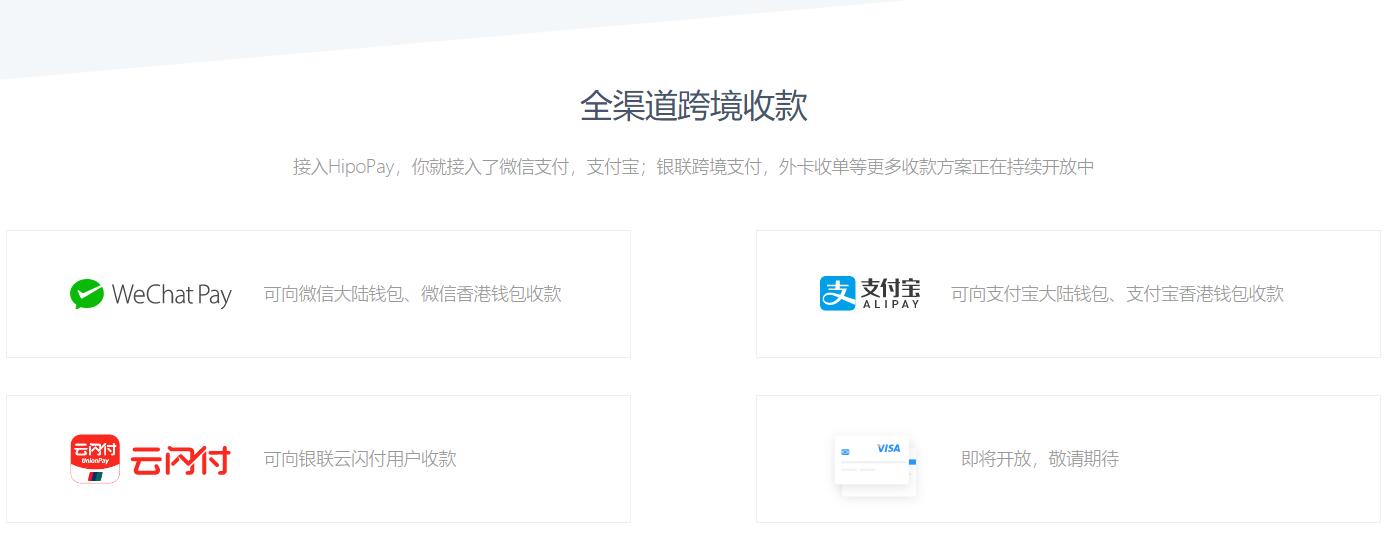Click the VISA card illustration

[877, 464]
